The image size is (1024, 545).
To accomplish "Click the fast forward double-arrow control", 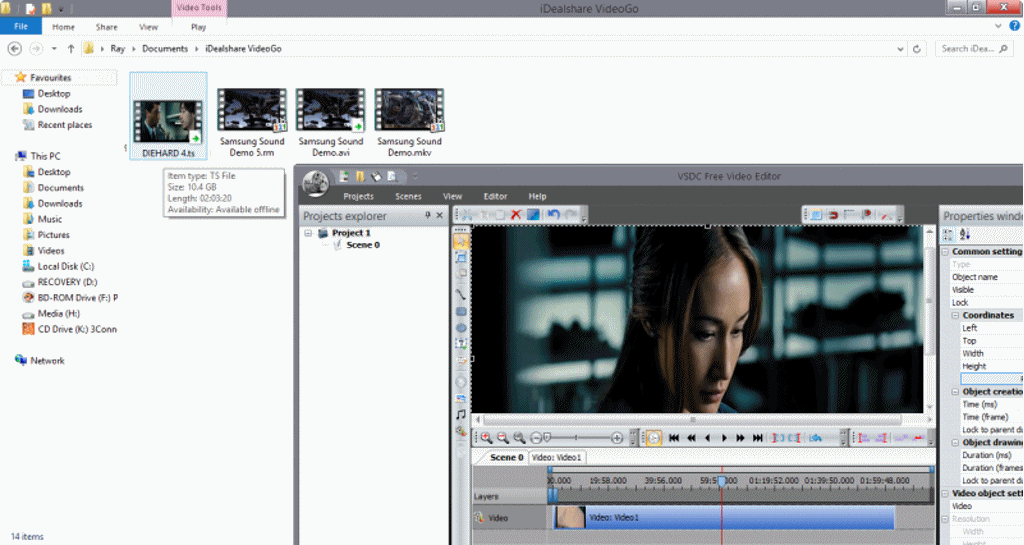I will [x=741, y=438].
